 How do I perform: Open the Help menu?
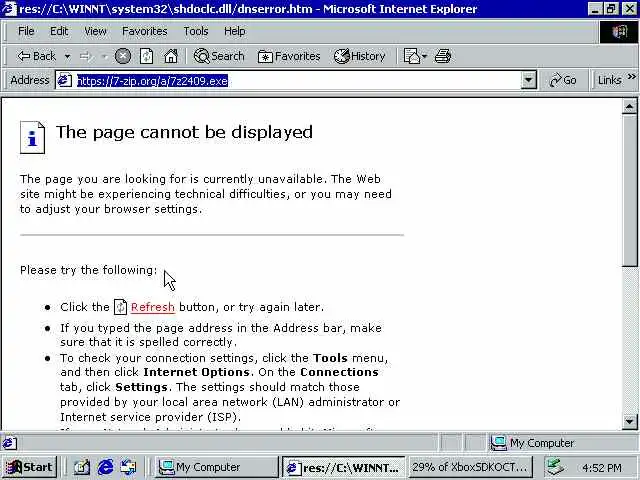coord(235,31)
